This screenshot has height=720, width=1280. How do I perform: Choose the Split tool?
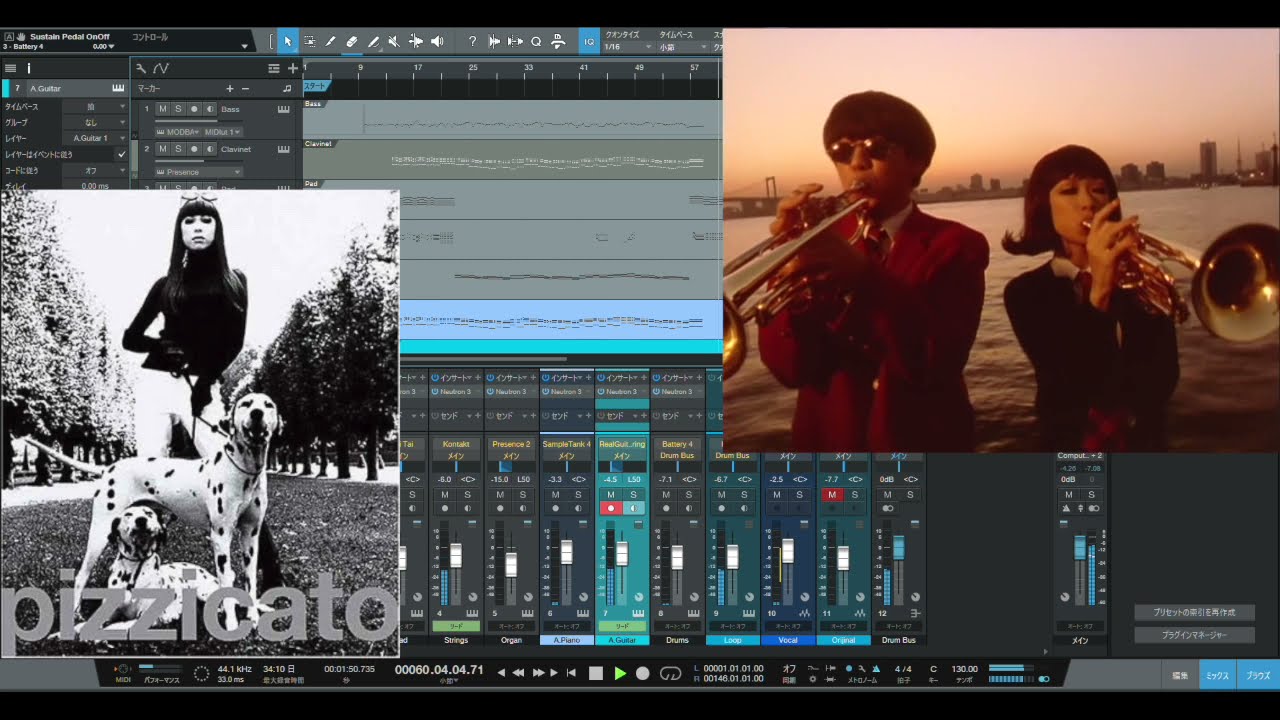330,41
